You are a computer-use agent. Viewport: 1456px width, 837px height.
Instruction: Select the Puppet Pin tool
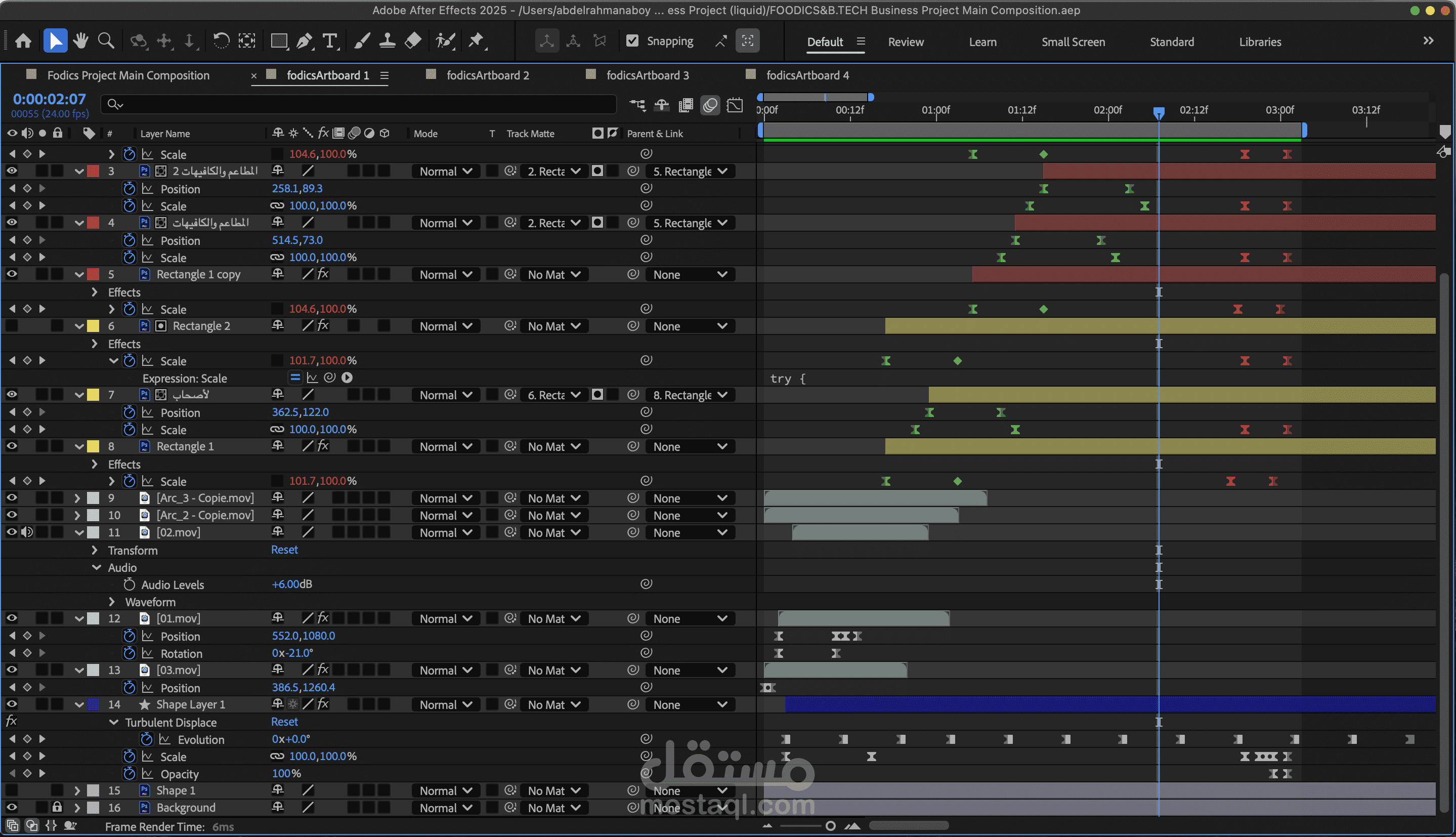(477, 41)
